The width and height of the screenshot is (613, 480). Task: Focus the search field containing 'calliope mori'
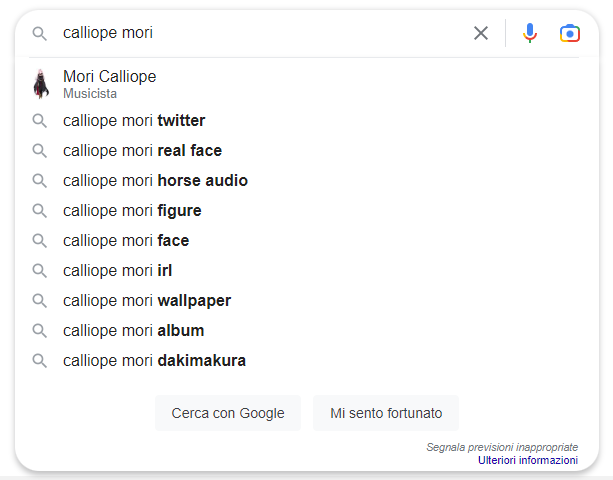(x=264, y=33)
